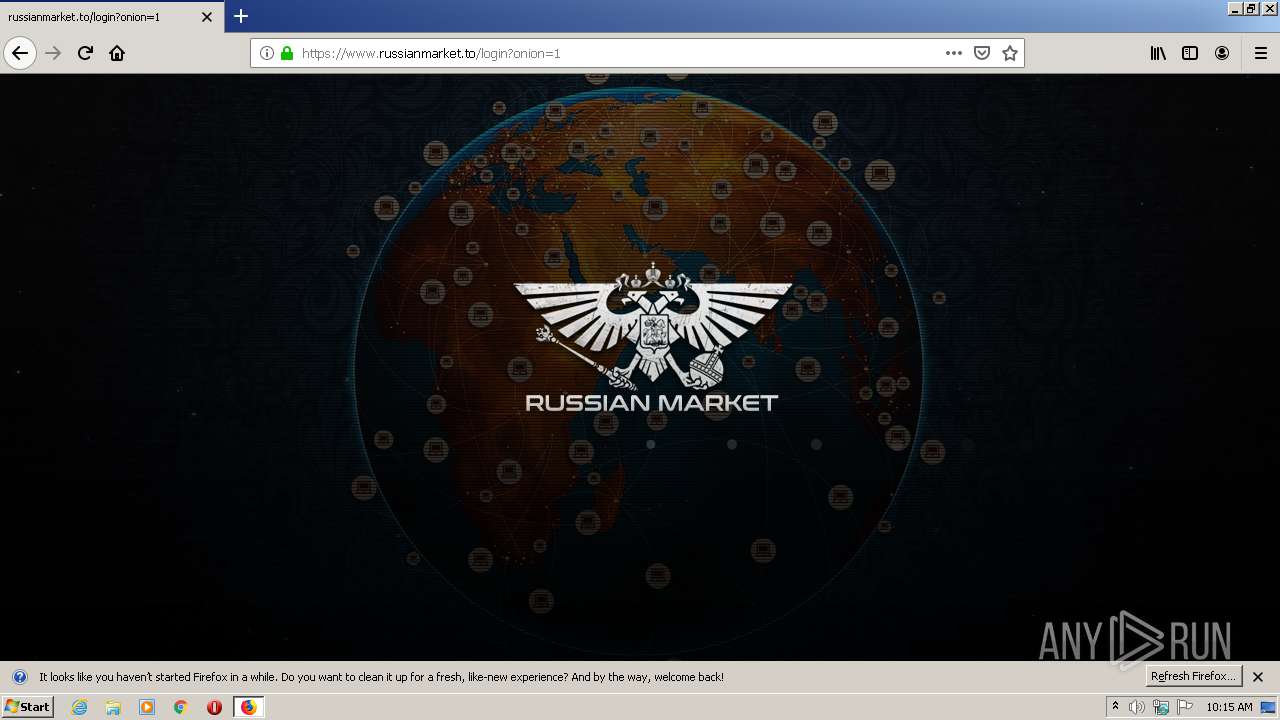This screenshot has height=720, width=1280.
Task: Click Show desktop tray button
Action: [x=1269, y=707]
